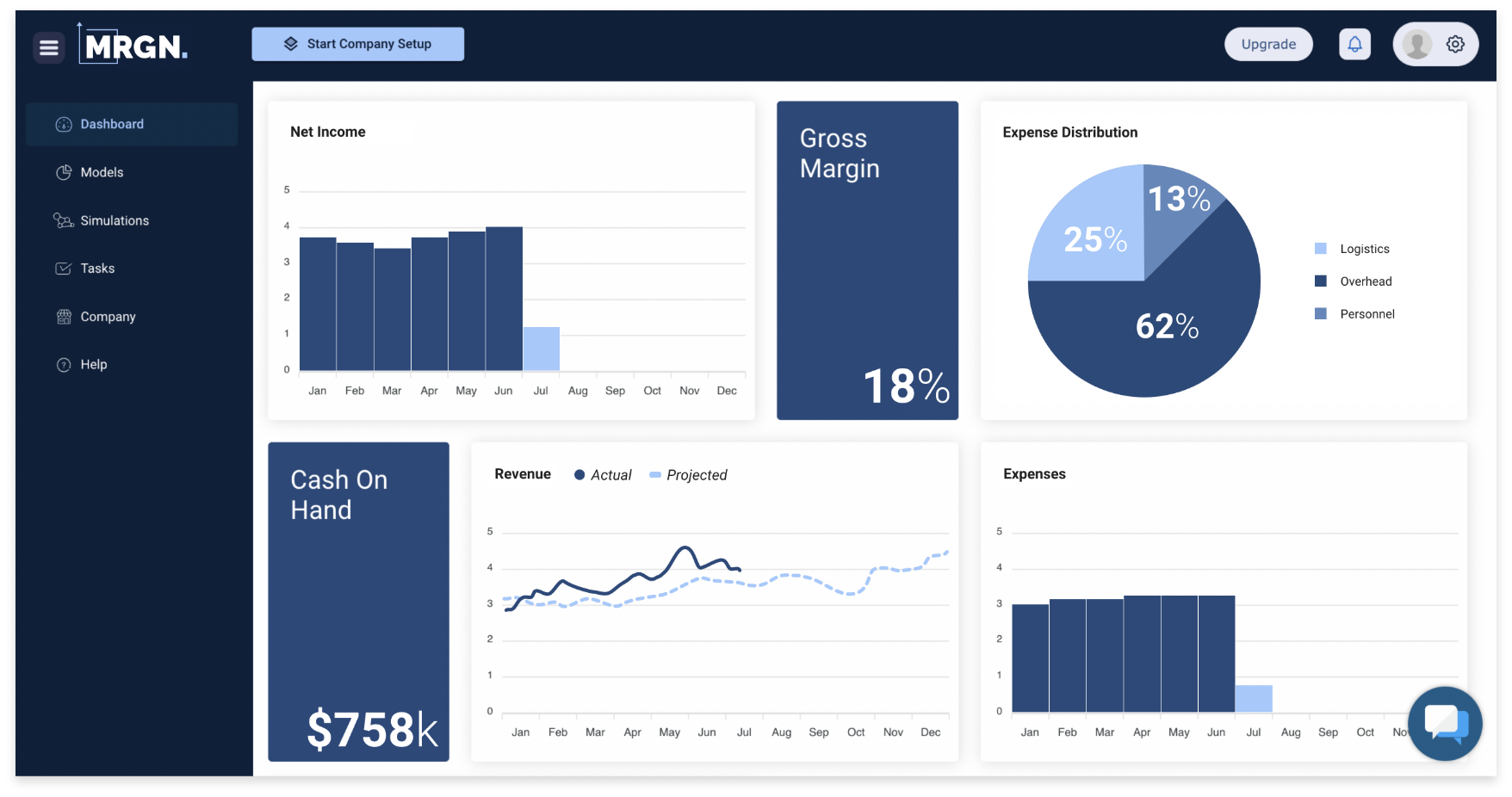Click the user profile avatar
Viewport: 1512px width, 797px height.
click(x=1416, y=44)
